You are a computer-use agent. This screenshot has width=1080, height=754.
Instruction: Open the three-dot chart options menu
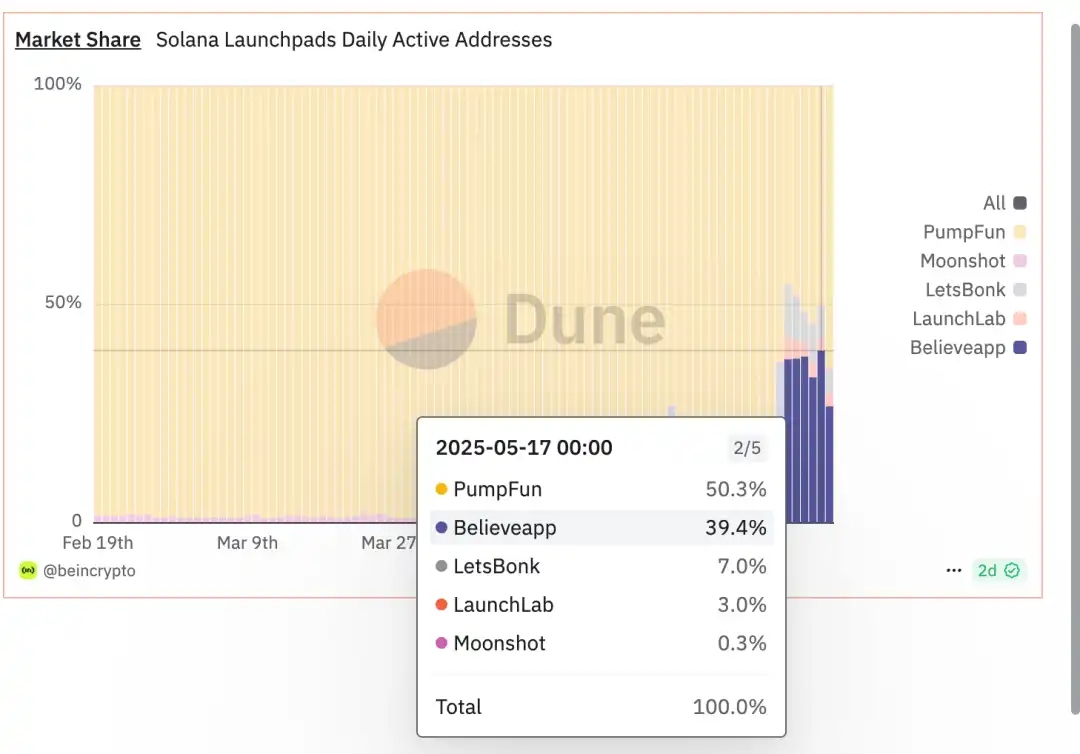click(954, 570)
